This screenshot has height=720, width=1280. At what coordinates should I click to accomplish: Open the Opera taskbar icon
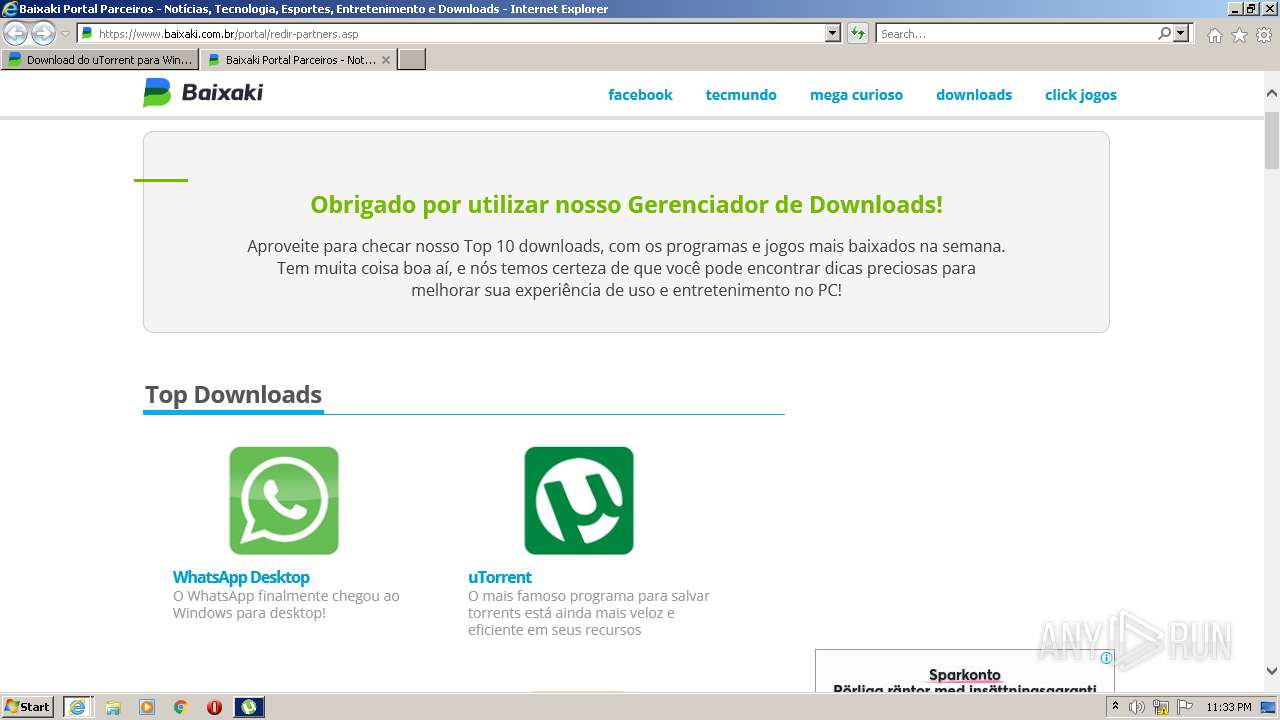pyautogui.click(x=214, y=707)
